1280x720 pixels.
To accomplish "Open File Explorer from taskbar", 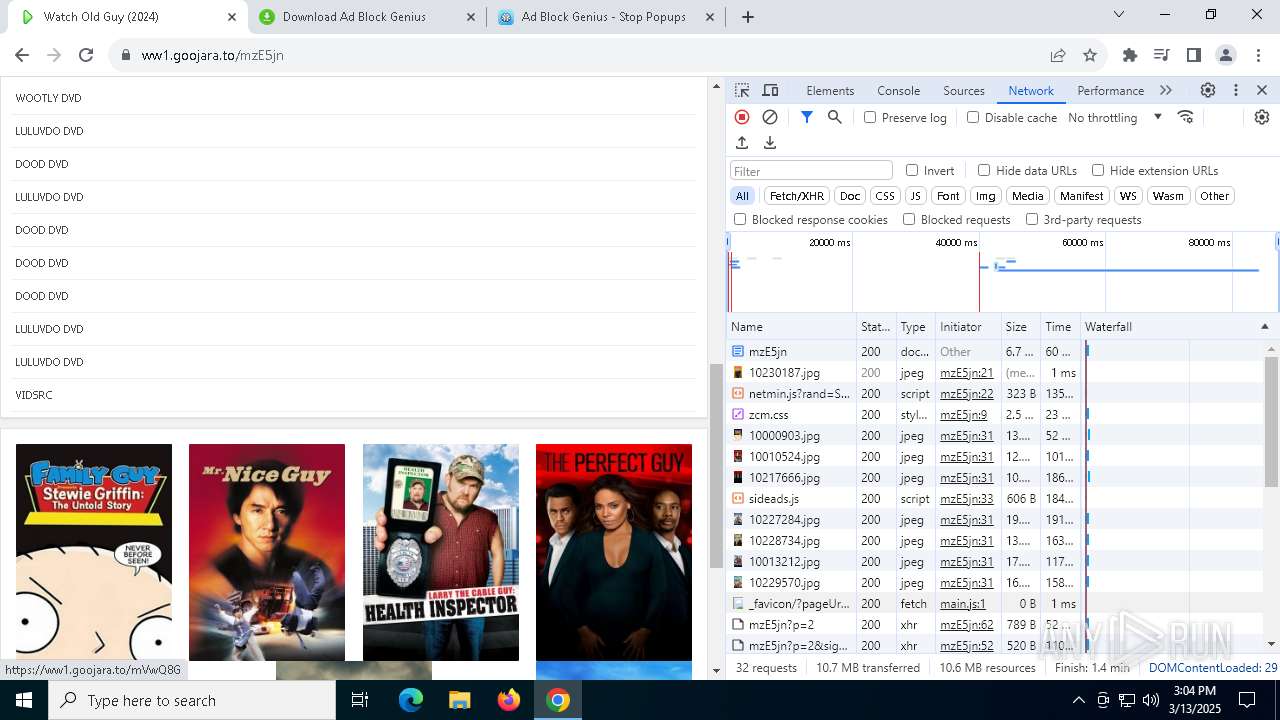I will (459, 700).
